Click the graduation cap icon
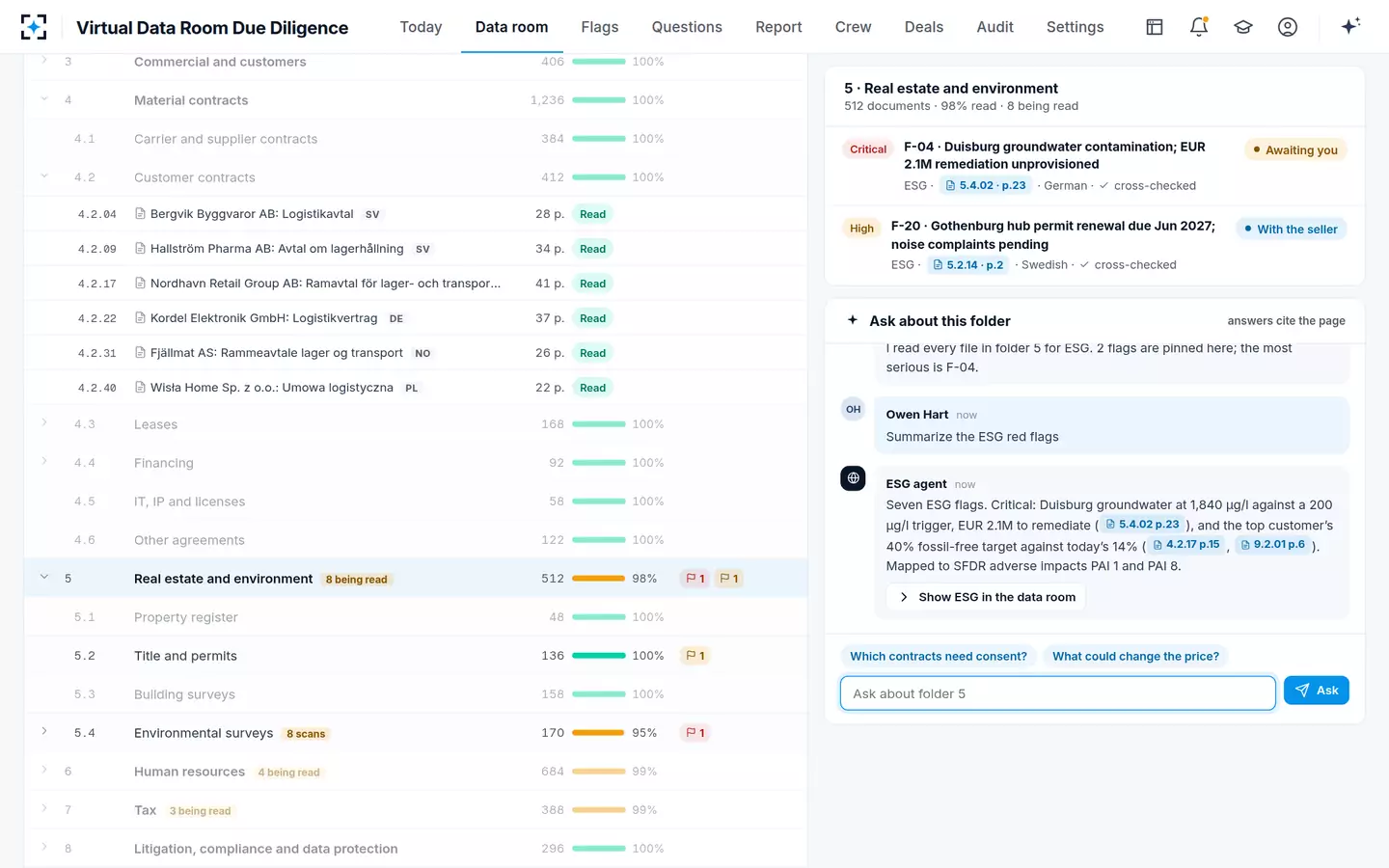This screenshot has height=868, width=1389. tap(1243, 27)
